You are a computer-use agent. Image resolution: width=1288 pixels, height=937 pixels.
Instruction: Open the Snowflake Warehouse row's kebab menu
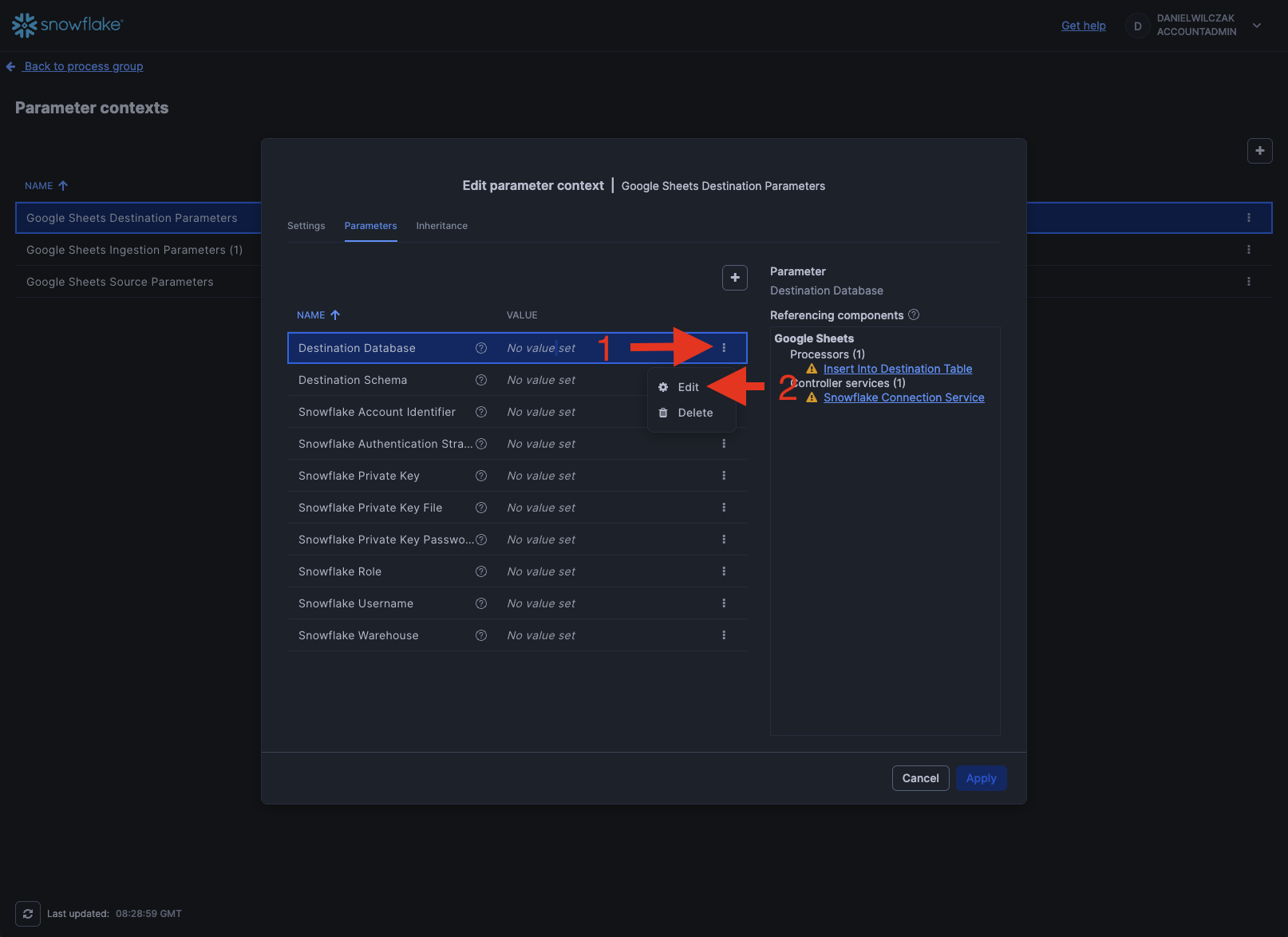click(724, 635)
